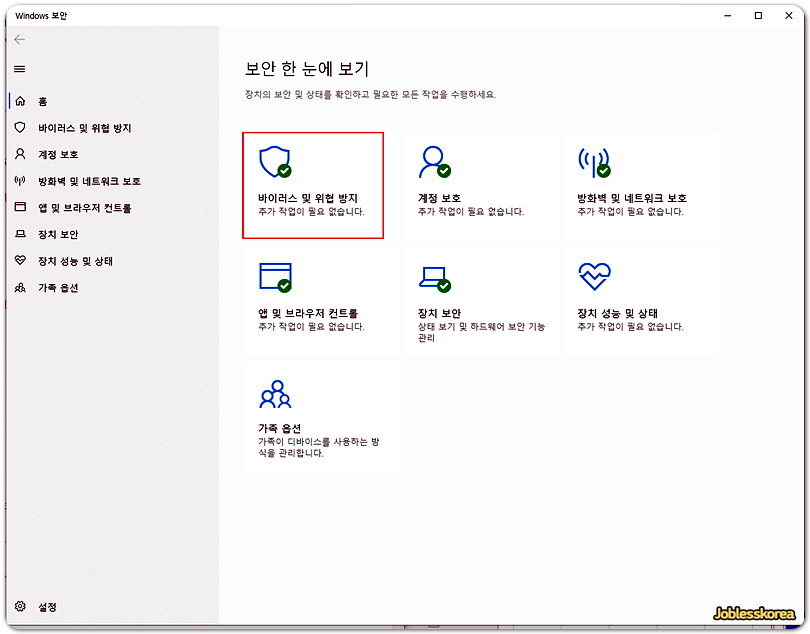The width and height of the screenshot is (810, 634).
Task: Click the 상태 보기 및 하드웨어 보안 기능 관리 text
Action: point(481,332)
